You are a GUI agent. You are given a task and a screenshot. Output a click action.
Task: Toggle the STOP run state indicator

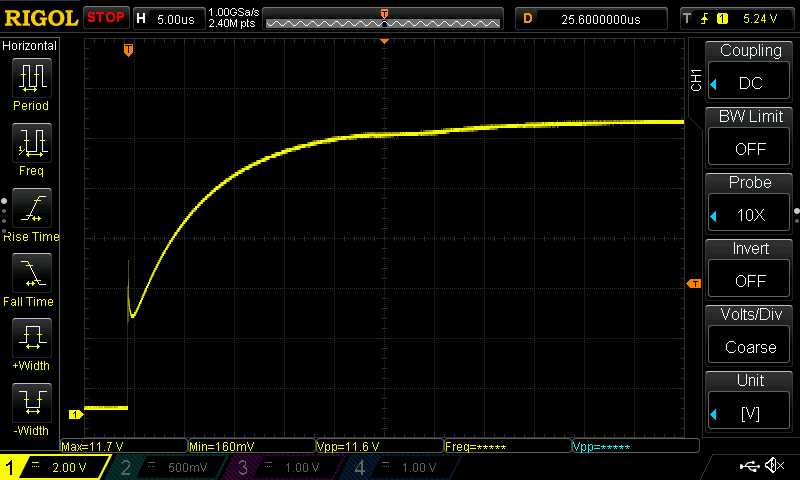[x=105, y=17]
